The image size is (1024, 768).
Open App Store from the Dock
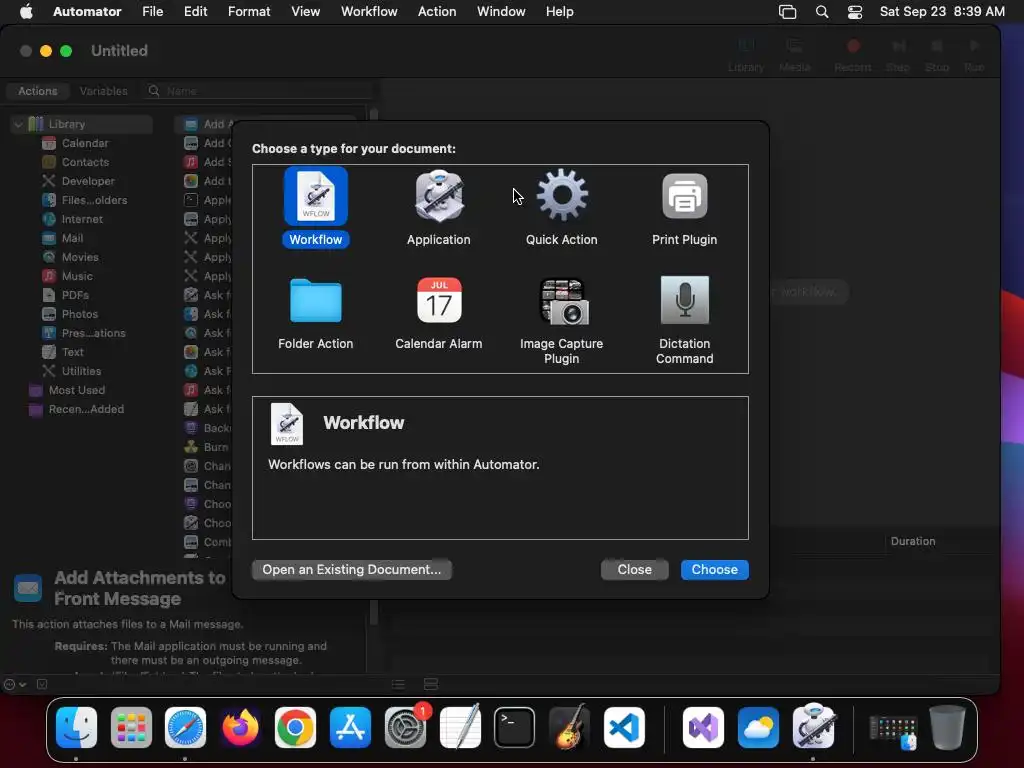tap(350, 727)
